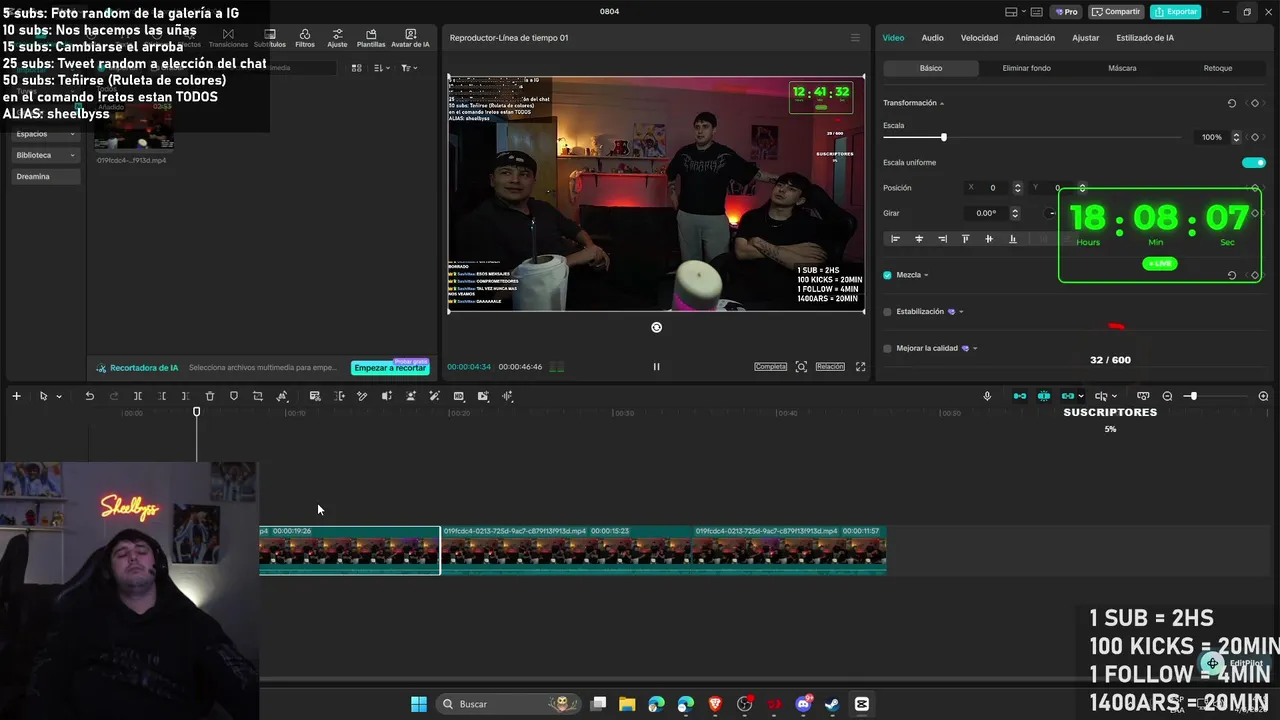This screenshot has width=1280, height=720.
Task: Open media sort options dropdown
Action: click(x=381, y=68)
